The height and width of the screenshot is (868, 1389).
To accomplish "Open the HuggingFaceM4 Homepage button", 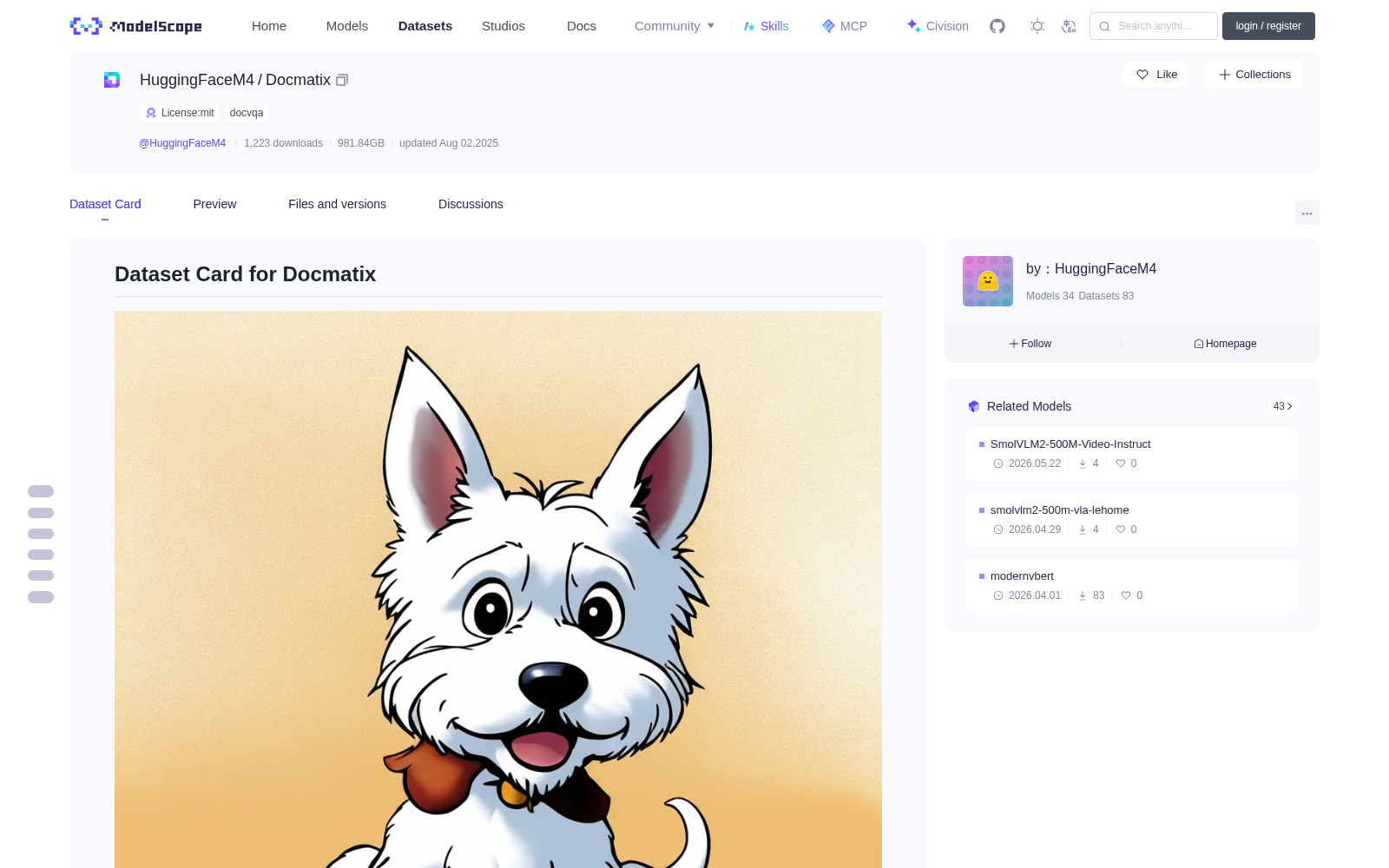I will pyautogui.click(x=1225, y=344).
